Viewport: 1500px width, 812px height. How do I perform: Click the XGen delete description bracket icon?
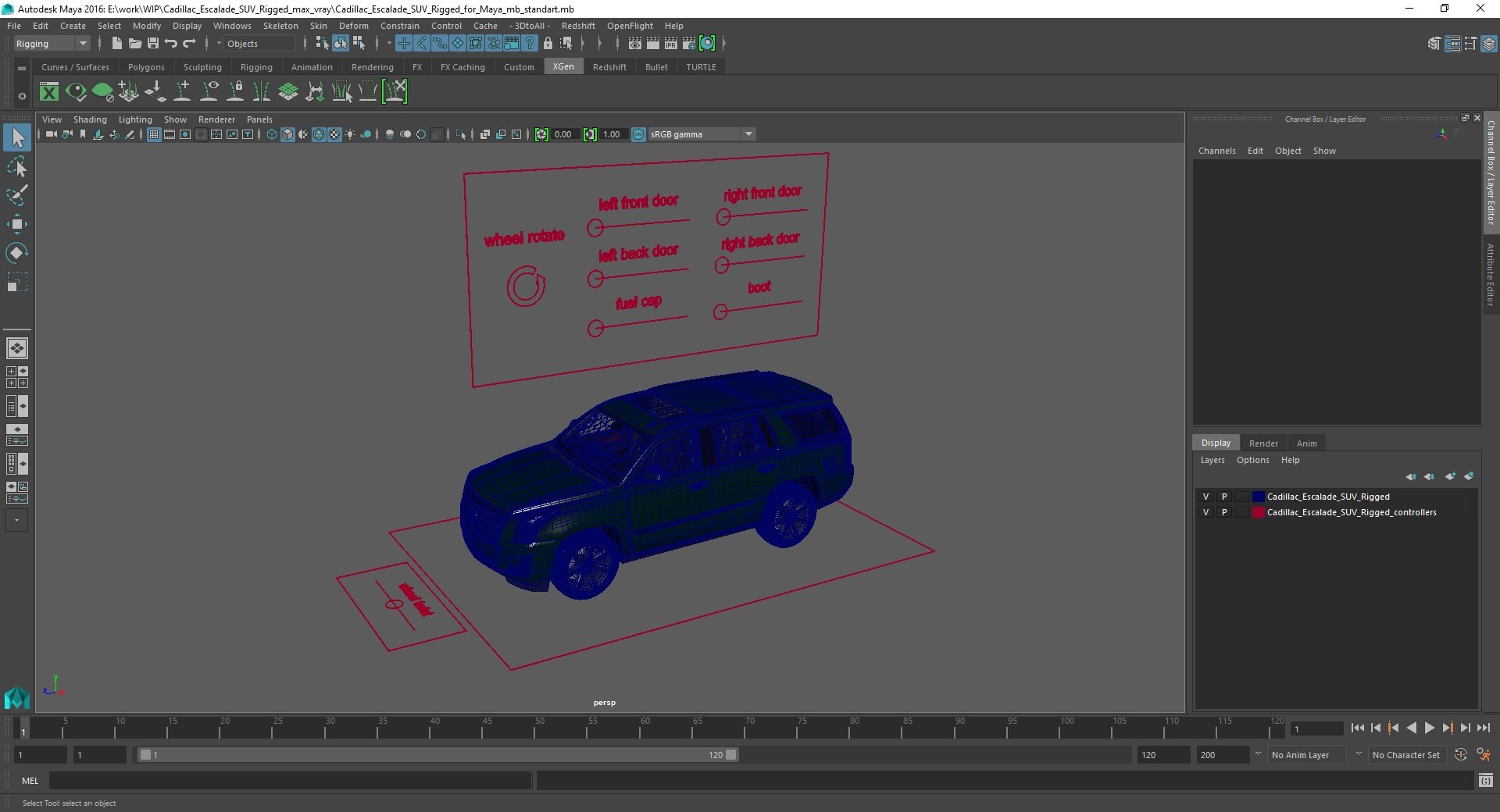click(395, 92)
